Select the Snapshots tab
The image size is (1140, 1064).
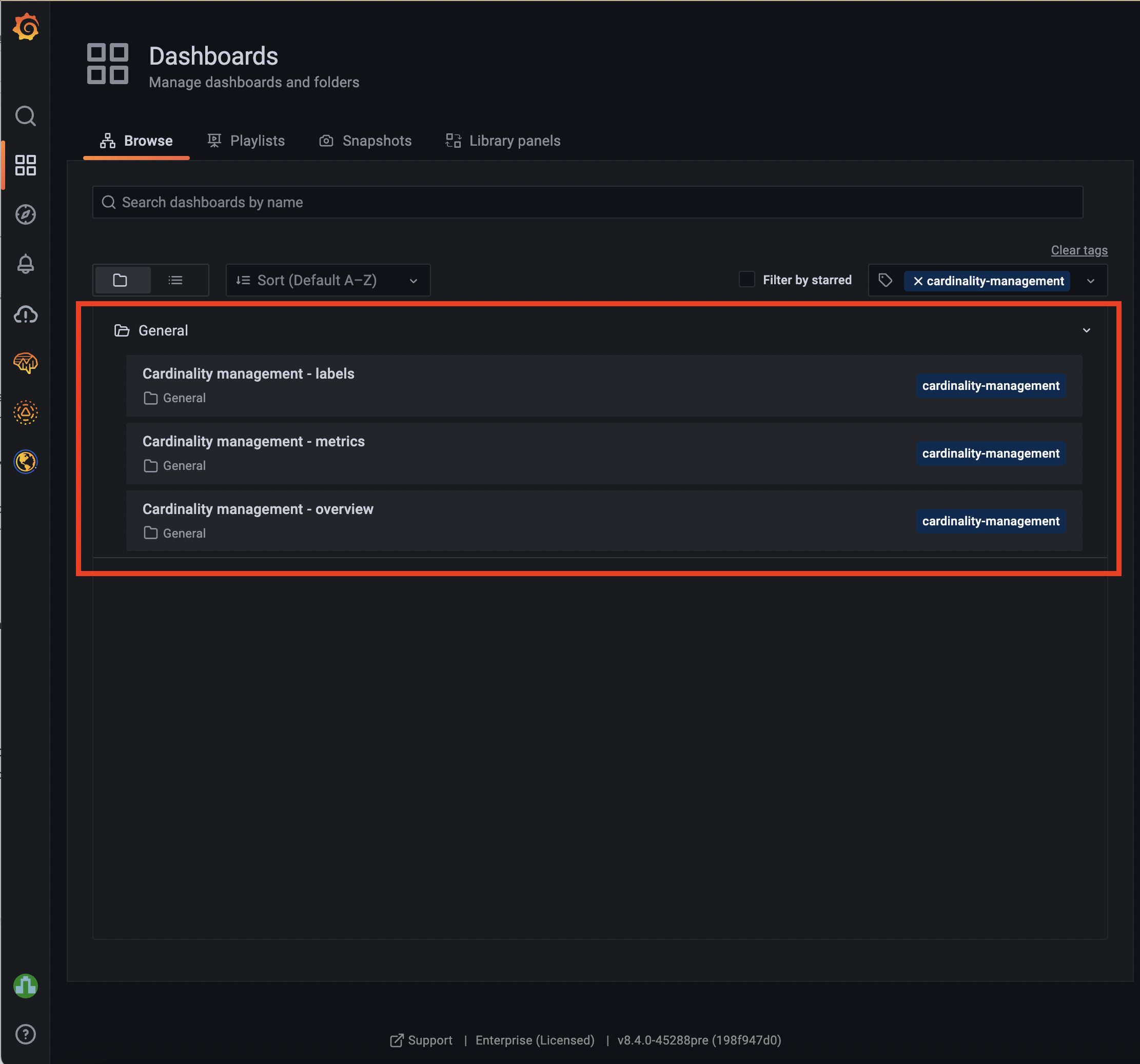click(365, 141)
